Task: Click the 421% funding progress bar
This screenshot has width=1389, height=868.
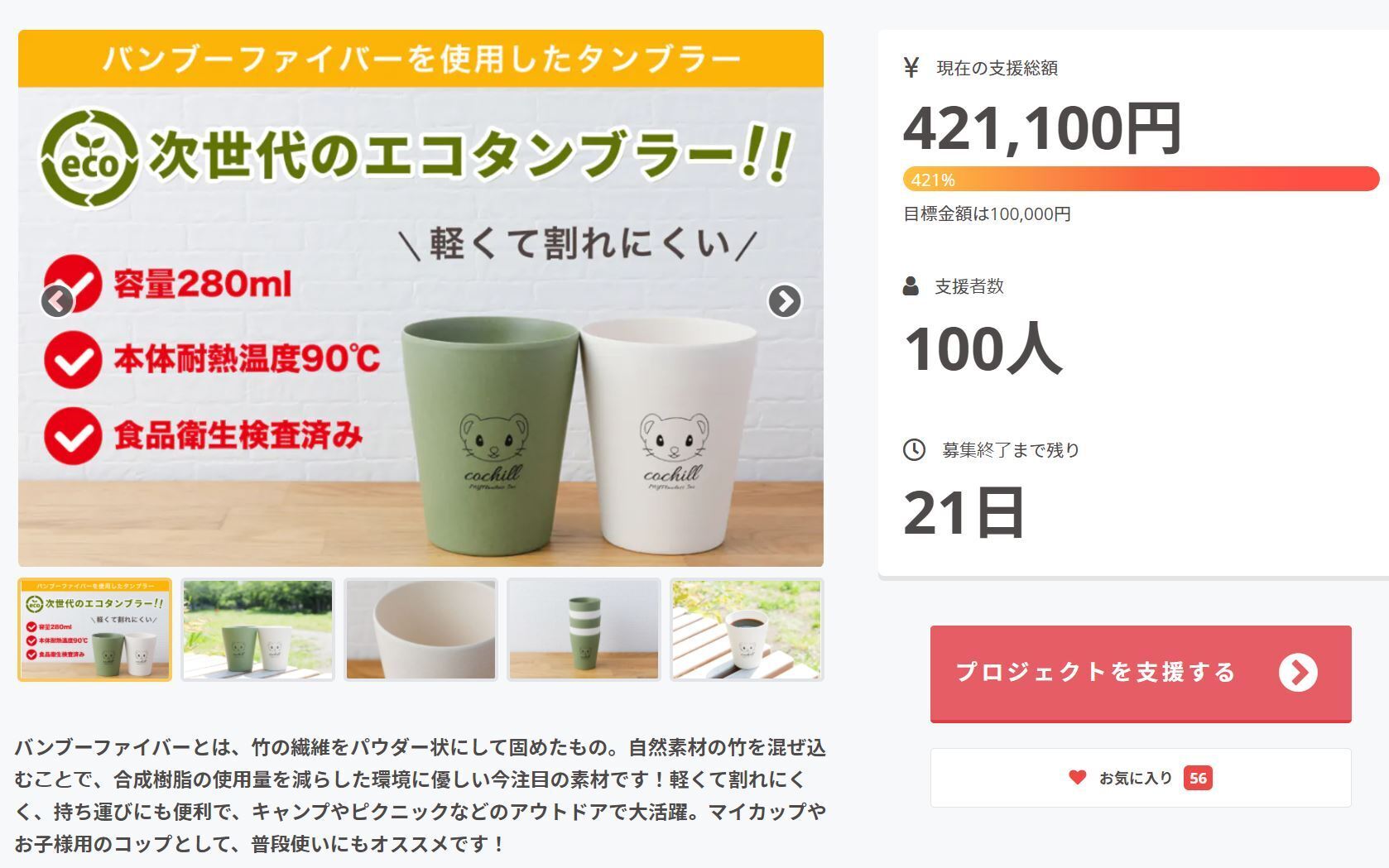Action: tap(1141, 179)
